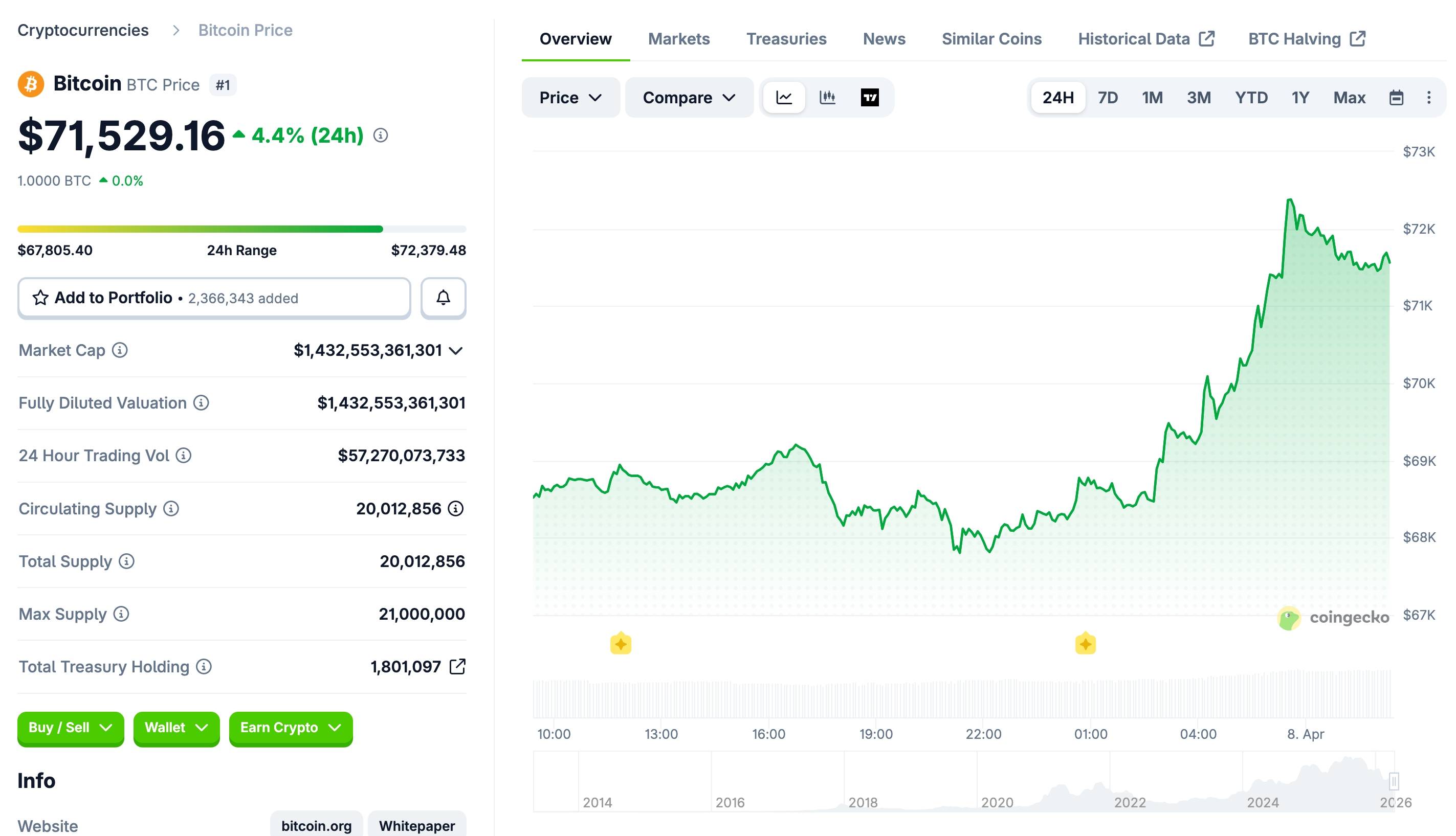Open the Price dropdown
This screenshot has height=836, width=1456.
[570, 98]
